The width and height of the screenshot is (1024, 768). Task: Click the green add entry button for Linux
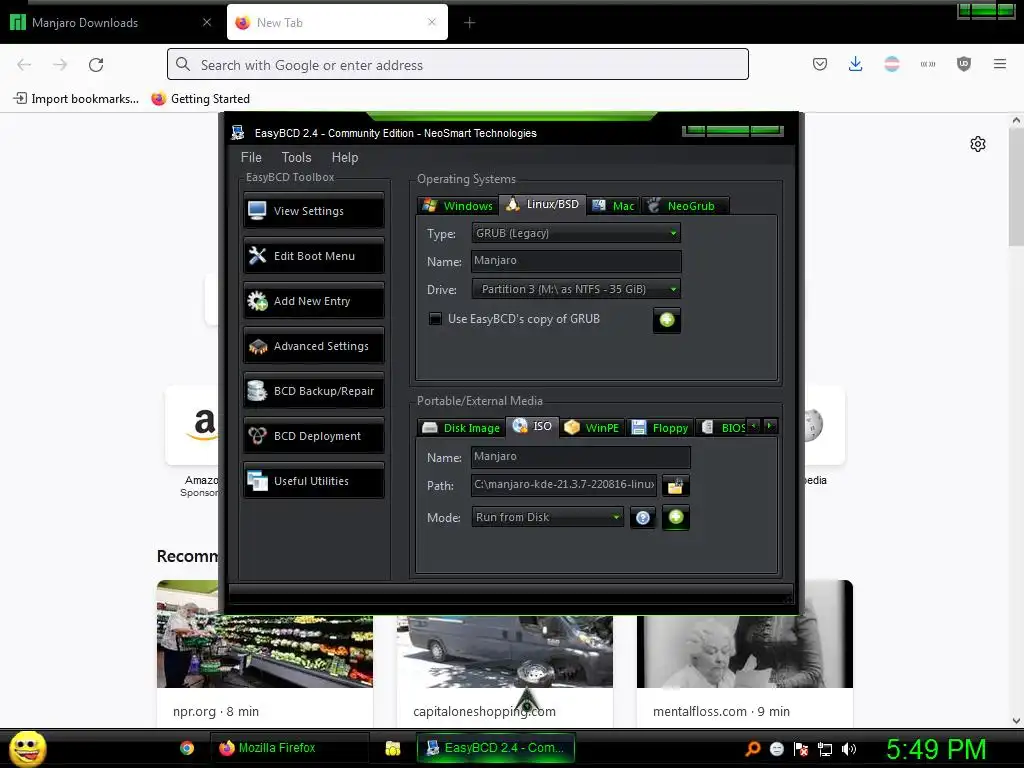pos(667,320)
